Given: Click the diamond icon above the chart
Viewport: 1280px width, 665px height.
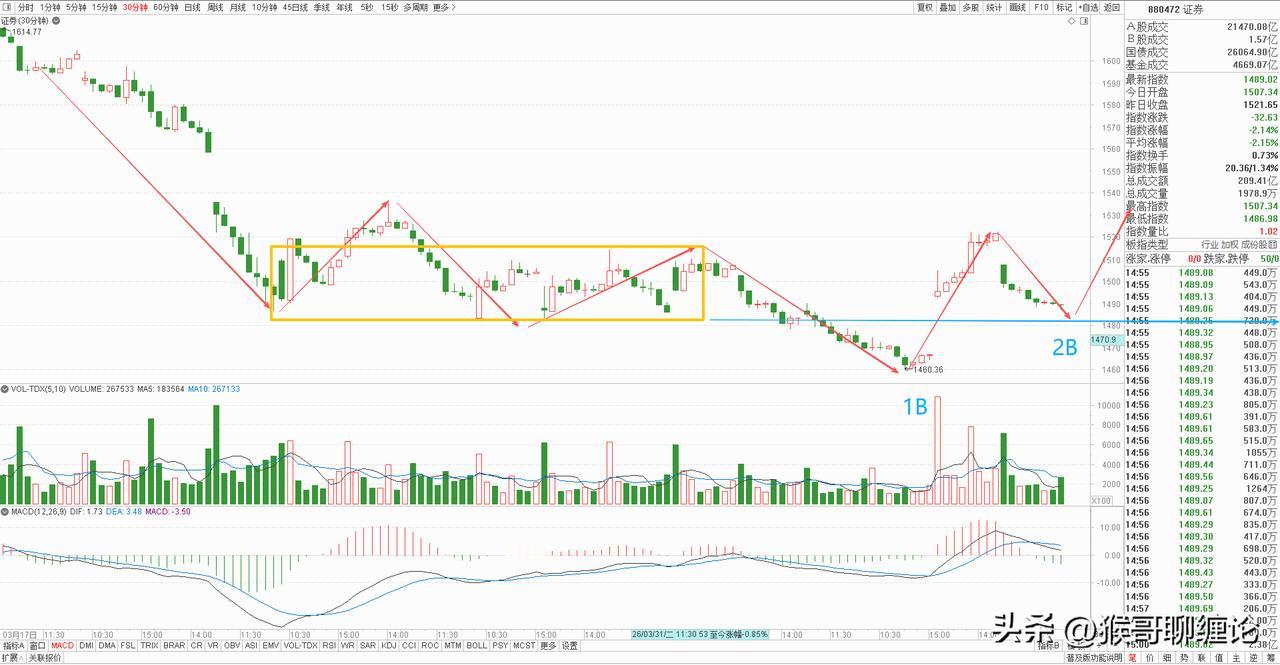Looking at the screenshot, I should (x=1072, y=21).
